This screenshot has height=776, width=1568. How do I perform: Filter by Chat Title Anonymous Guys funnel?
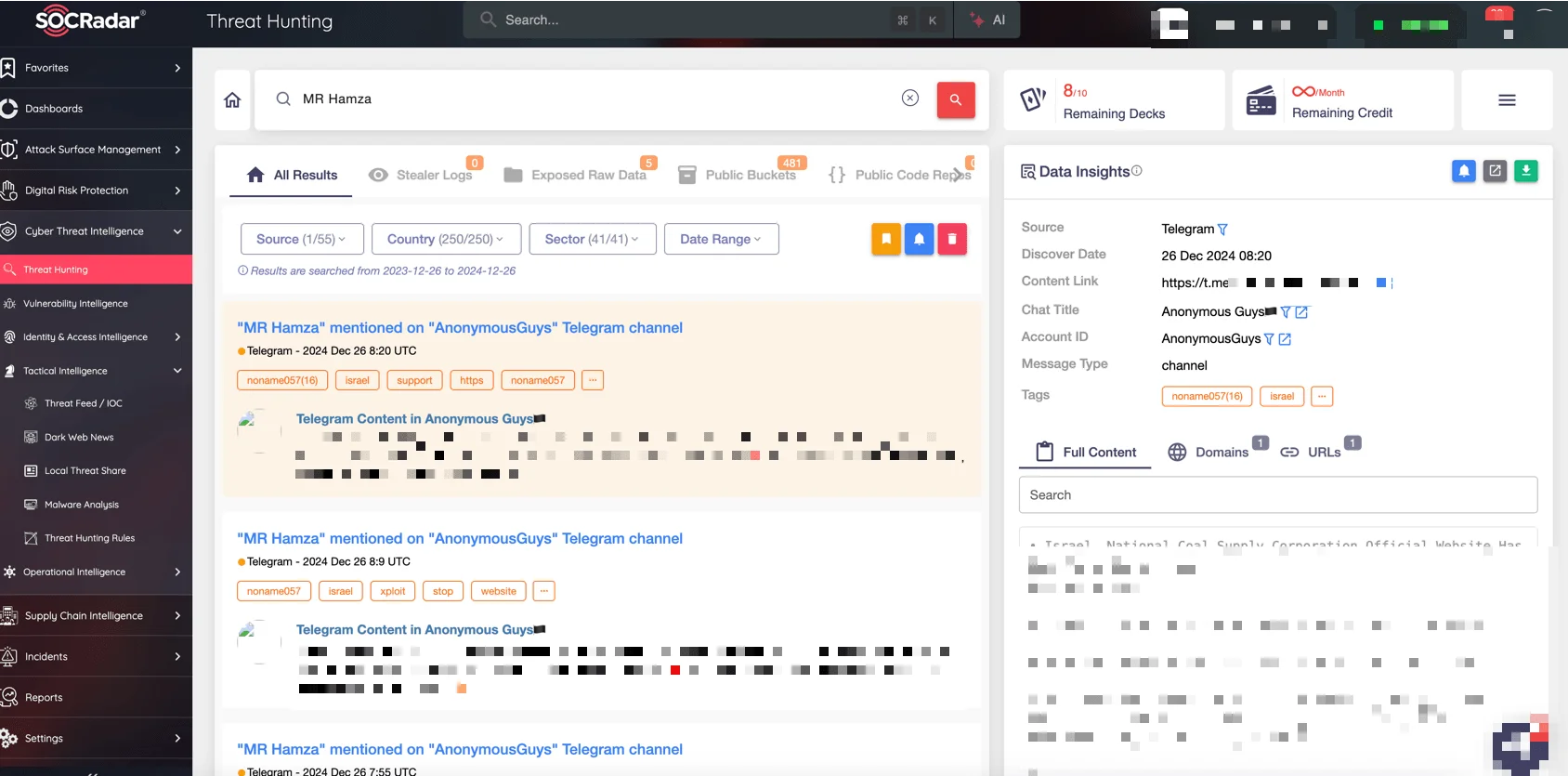click(1286, 312)
